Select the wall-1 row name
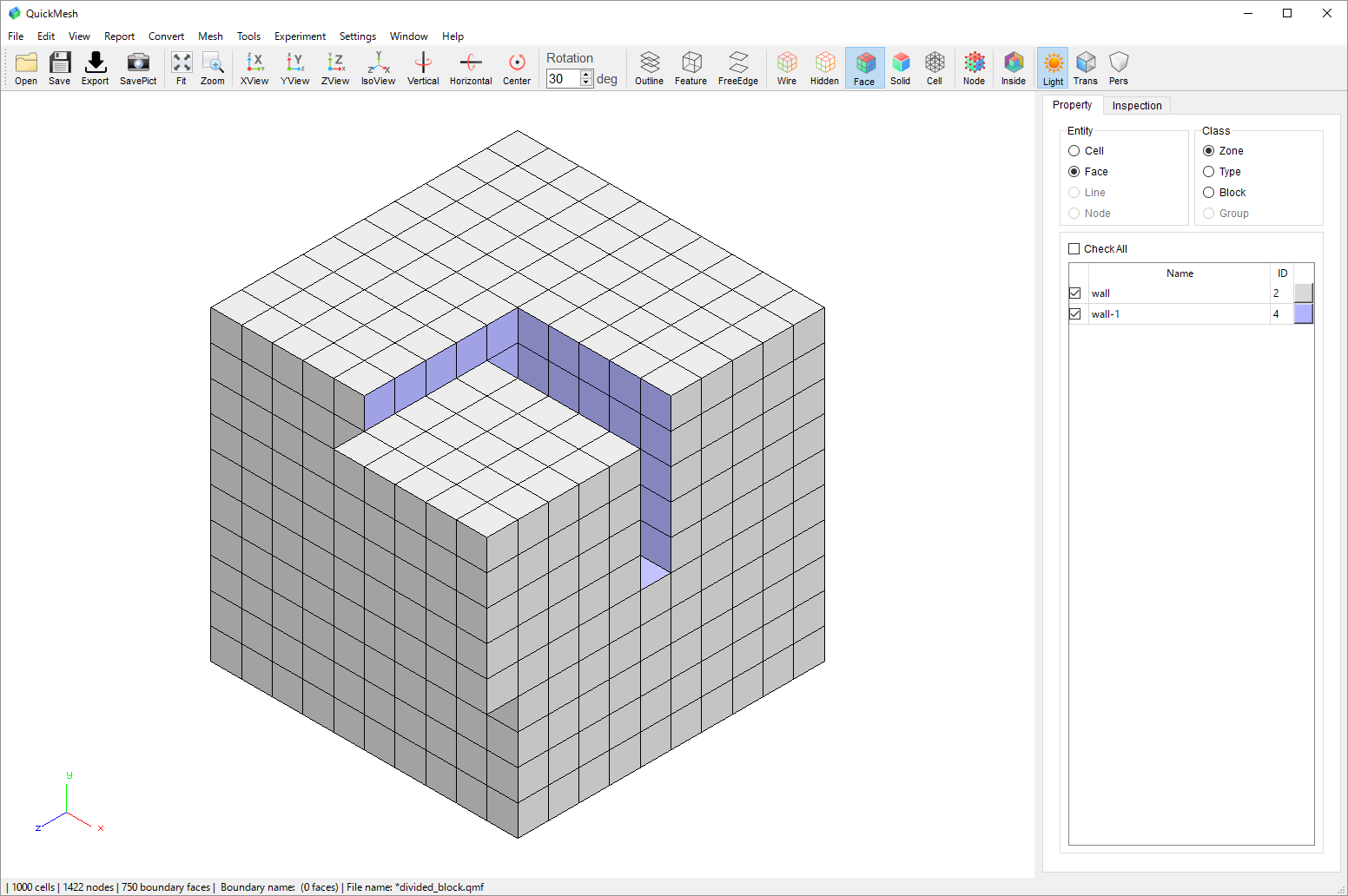The height and width of the screenshot is (896, 1348). point(1106,314)
